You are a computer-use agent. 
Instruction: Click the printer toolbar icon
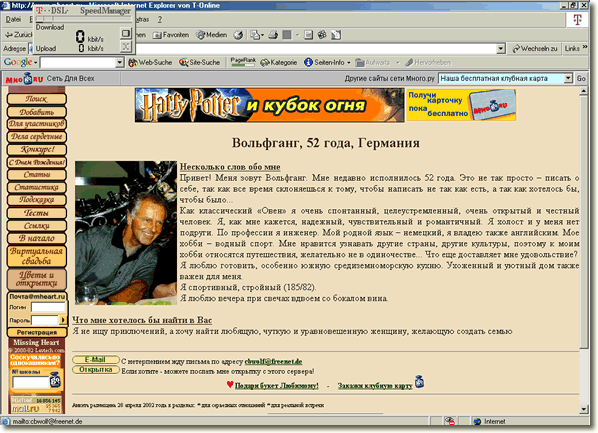click(273, 35)
